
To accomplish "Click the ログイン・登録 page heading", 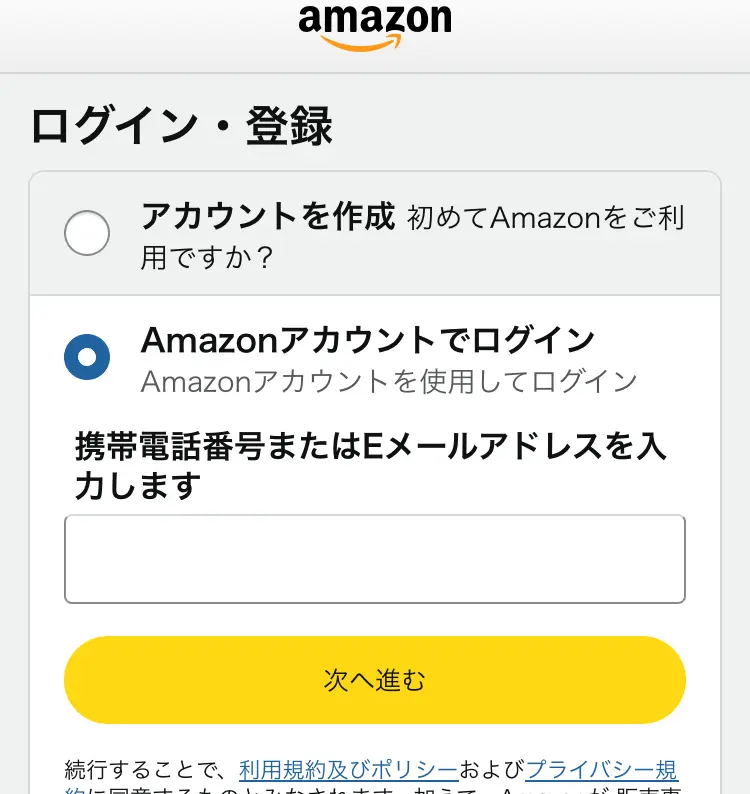I will tap(181, 128).
